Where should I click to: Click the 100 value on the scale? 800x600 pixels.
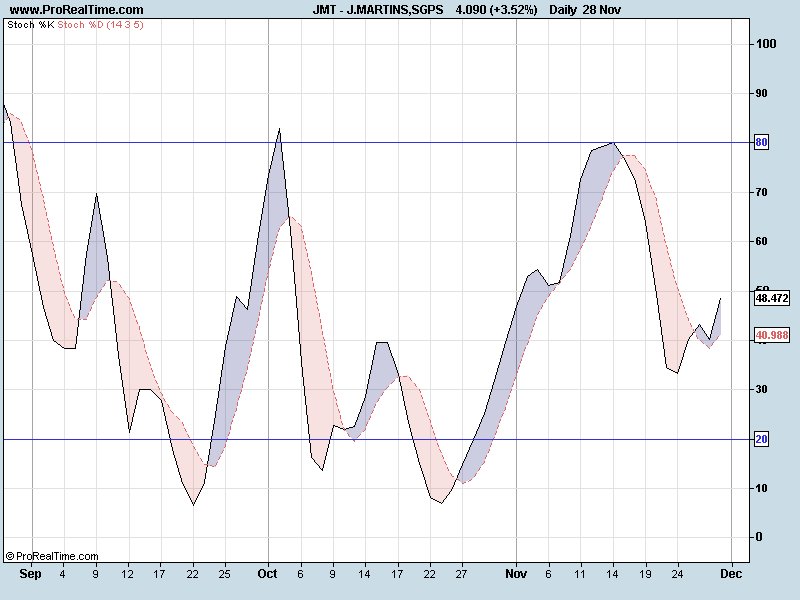(766, 44)
